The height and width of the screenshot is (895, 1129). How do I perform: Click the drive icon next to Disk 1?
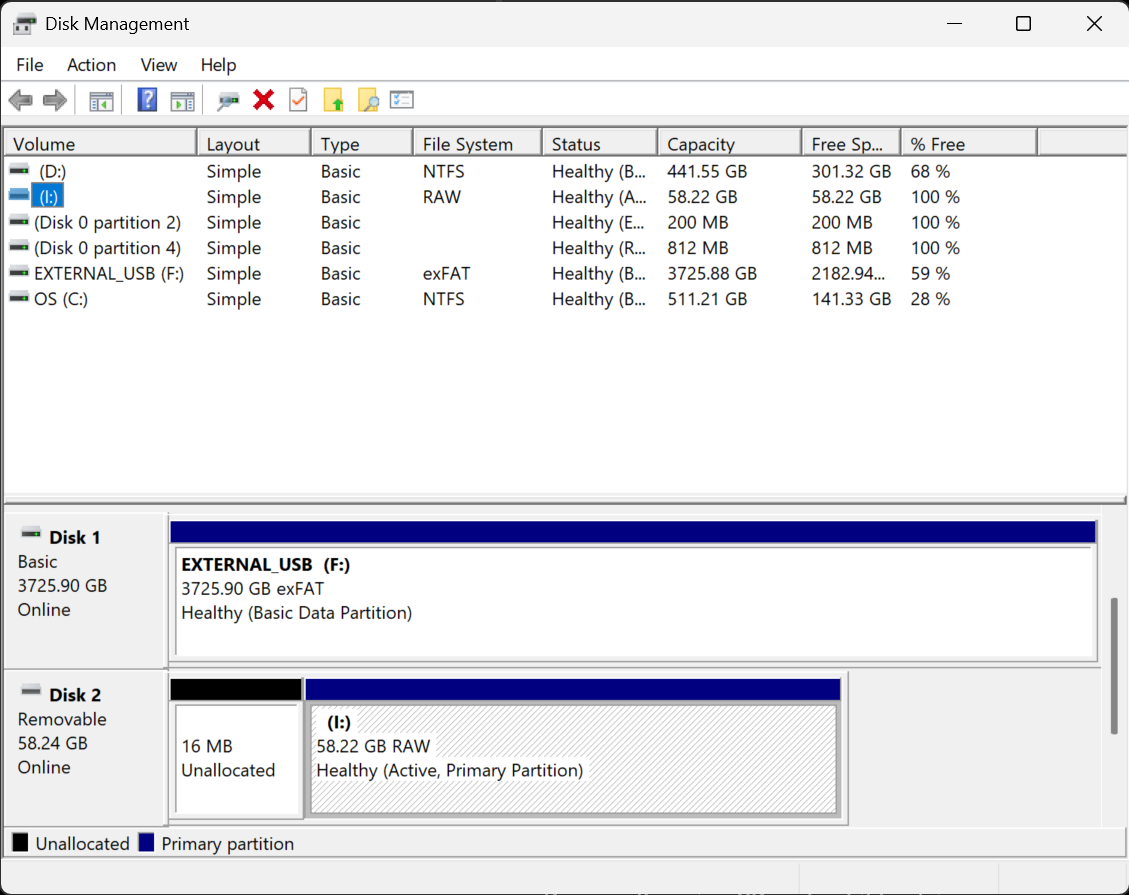[30, 534]
